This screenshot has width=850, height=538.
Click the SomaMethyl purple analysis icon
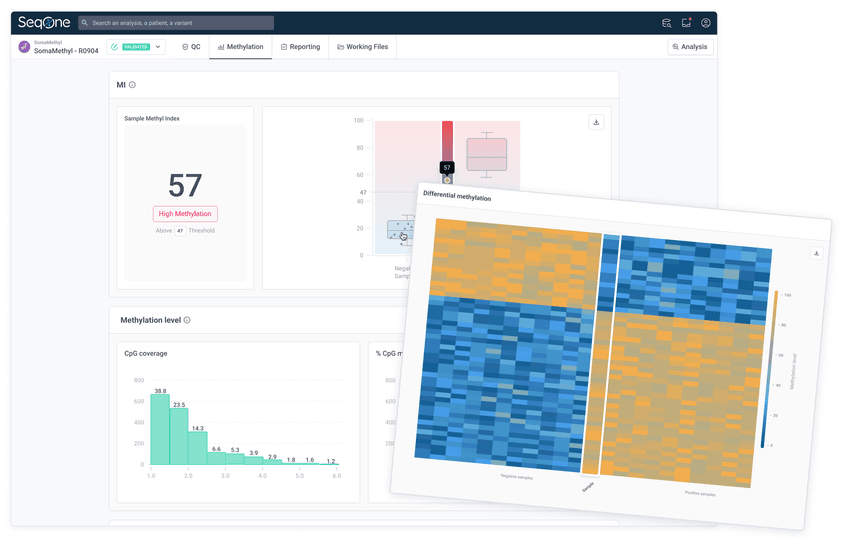point(25,47)
